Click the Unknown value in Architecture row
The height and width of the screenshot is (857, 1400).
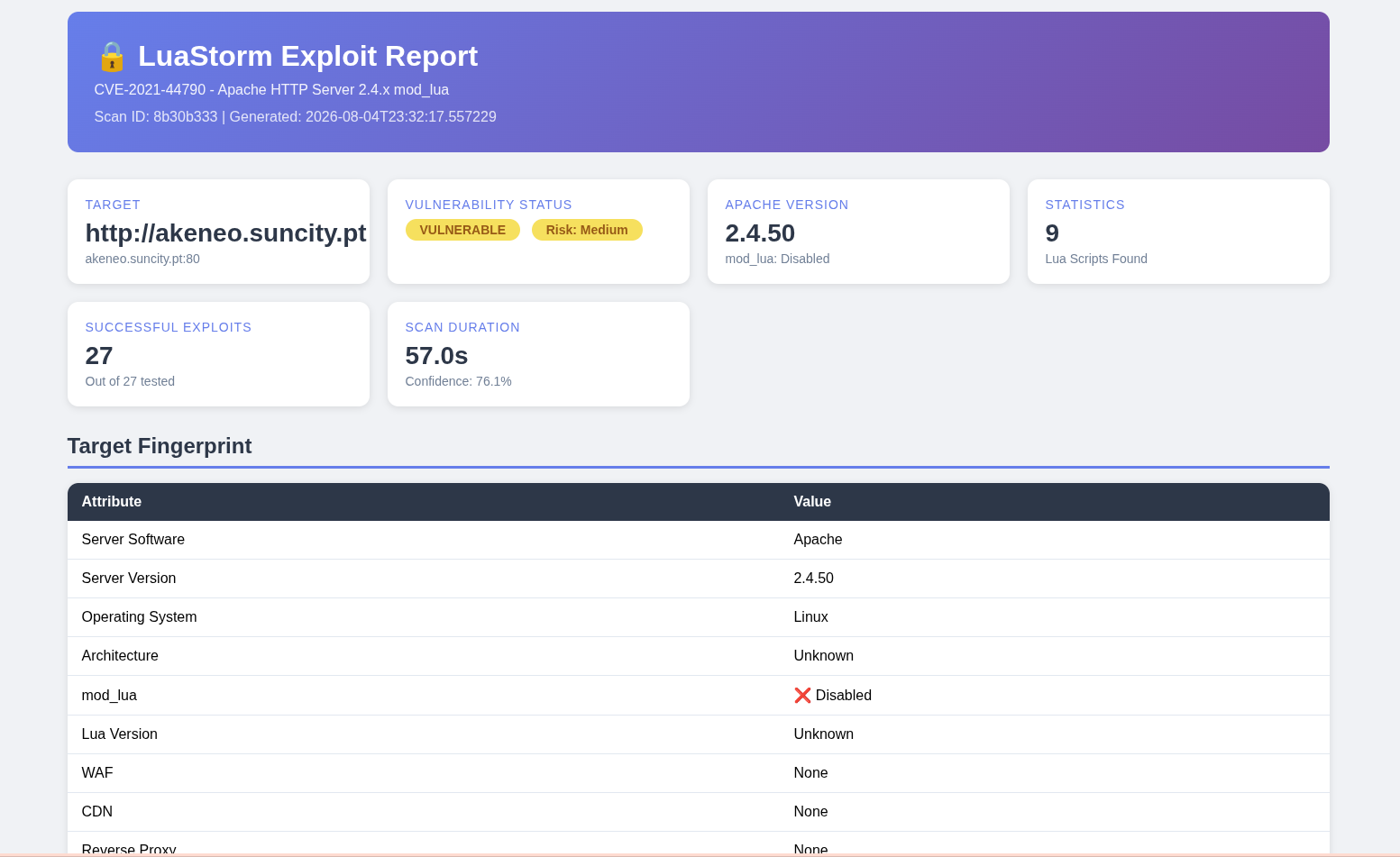(824, 656)
